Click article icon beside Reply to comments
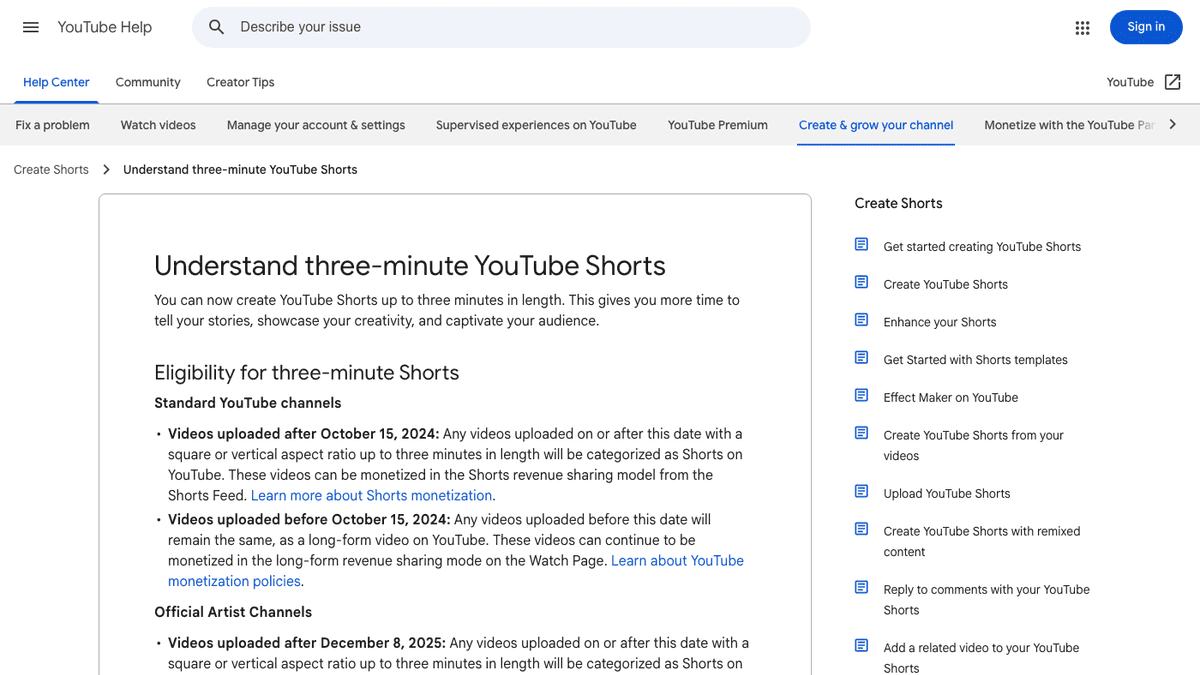This screenshot has height=675, width=1200. pos(861,587)
